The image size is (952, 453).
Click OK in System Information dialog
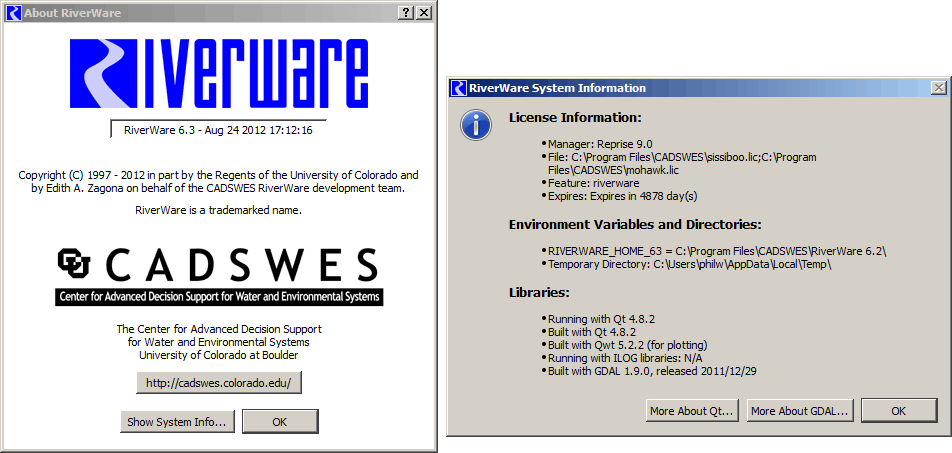point(899,410)
